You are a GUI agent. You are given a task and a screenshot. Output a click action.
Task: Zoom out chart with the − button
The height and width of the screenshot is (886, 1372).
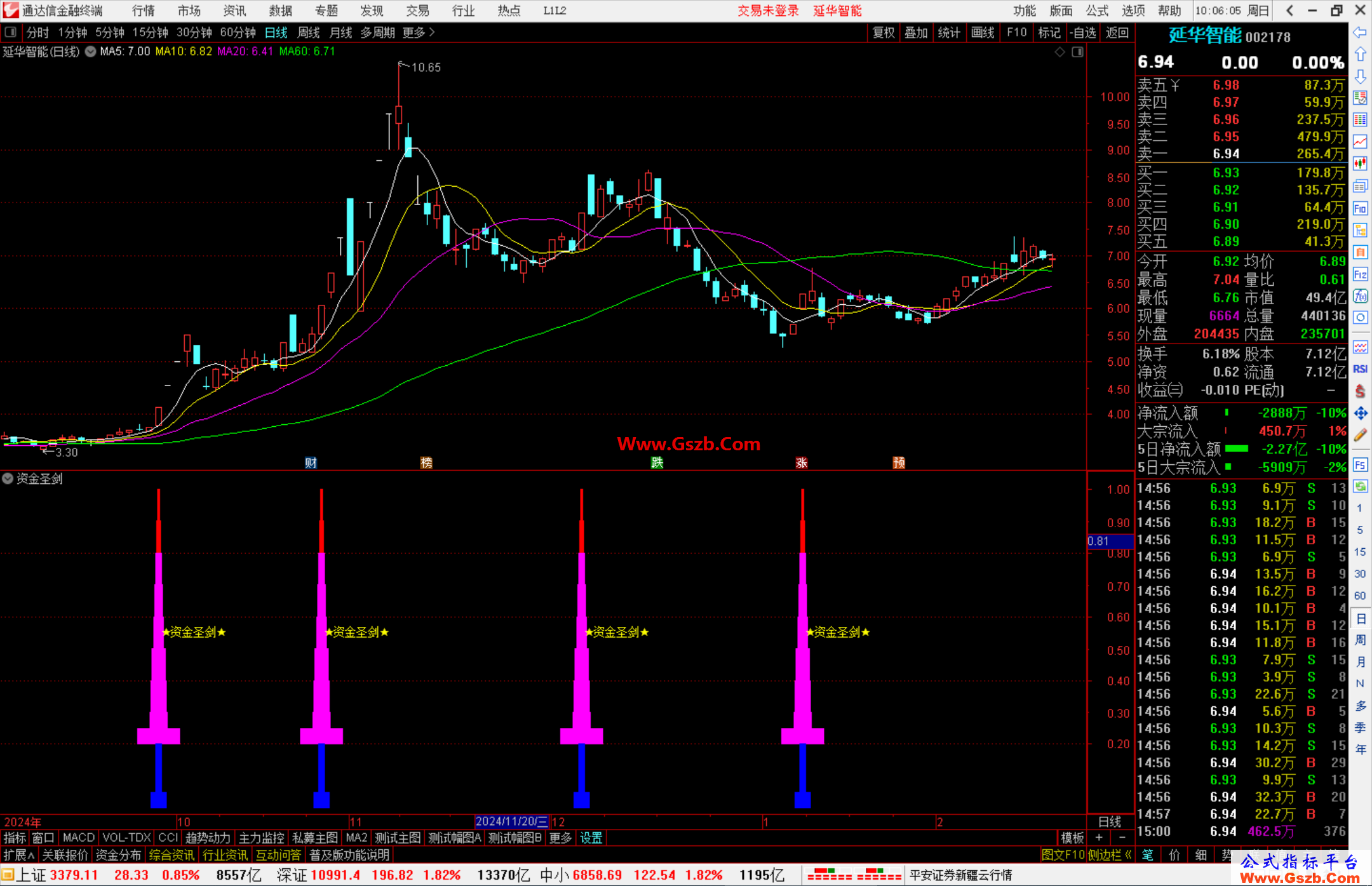(1122, 838)
